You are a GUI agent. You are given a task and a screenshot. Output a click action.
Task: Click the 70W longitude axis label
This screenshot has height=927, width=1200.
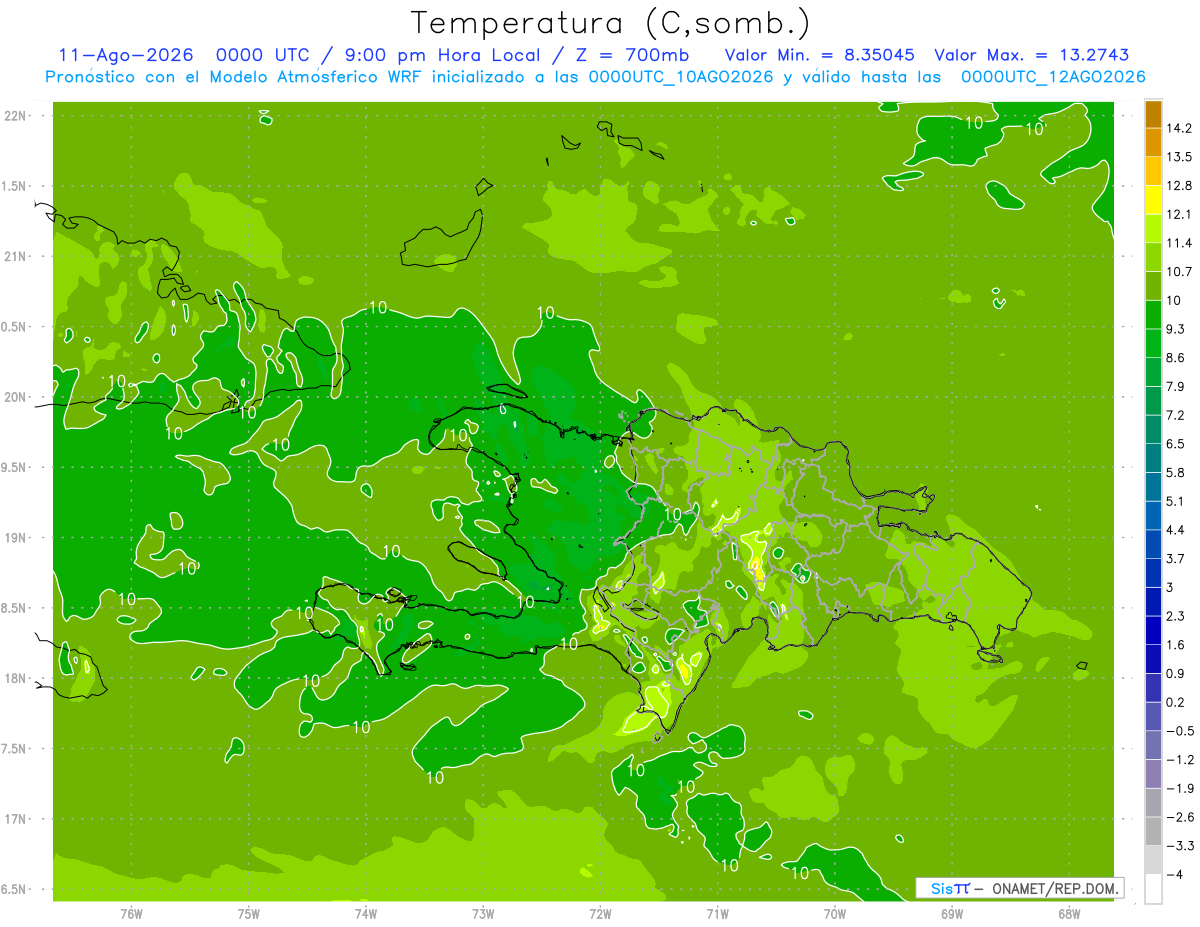pos(835,913)
